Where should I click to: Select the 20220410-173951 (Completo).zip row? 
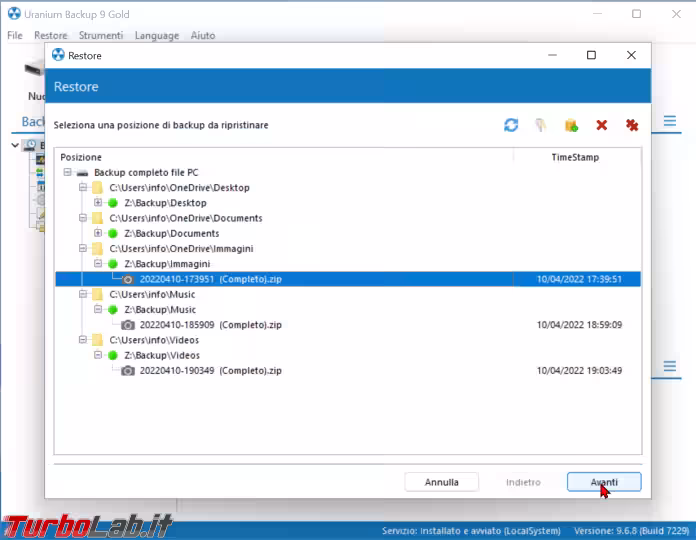[348, 279]
